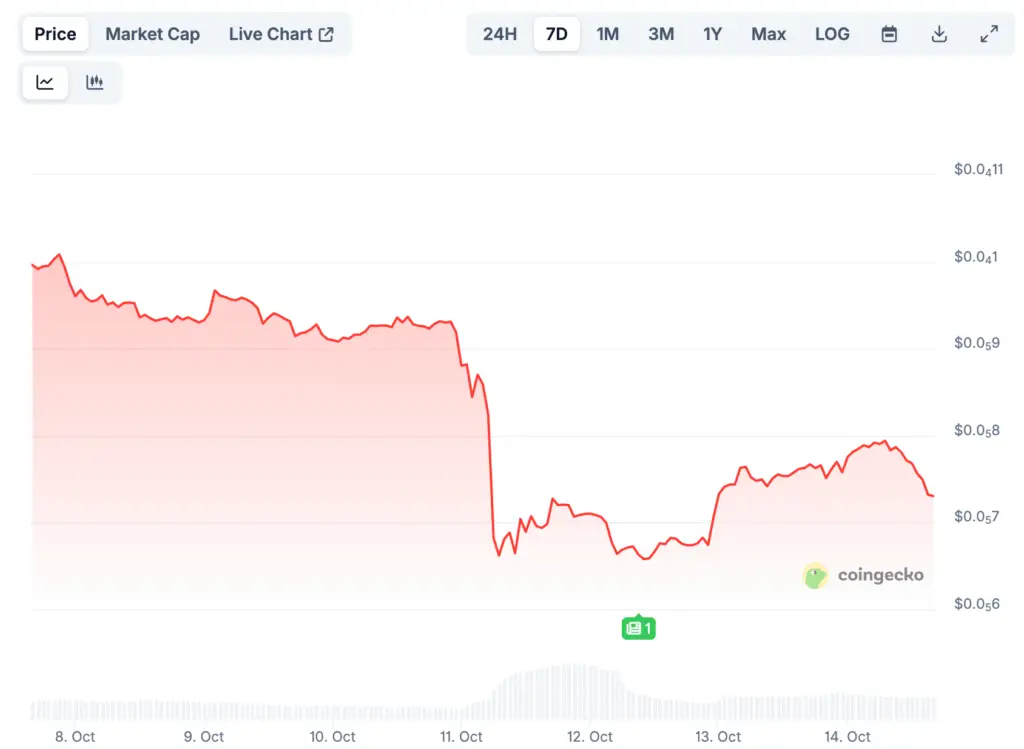Select the 1M time range
1024x749 pixels.
pyautogui.click(x=608, y=34)
